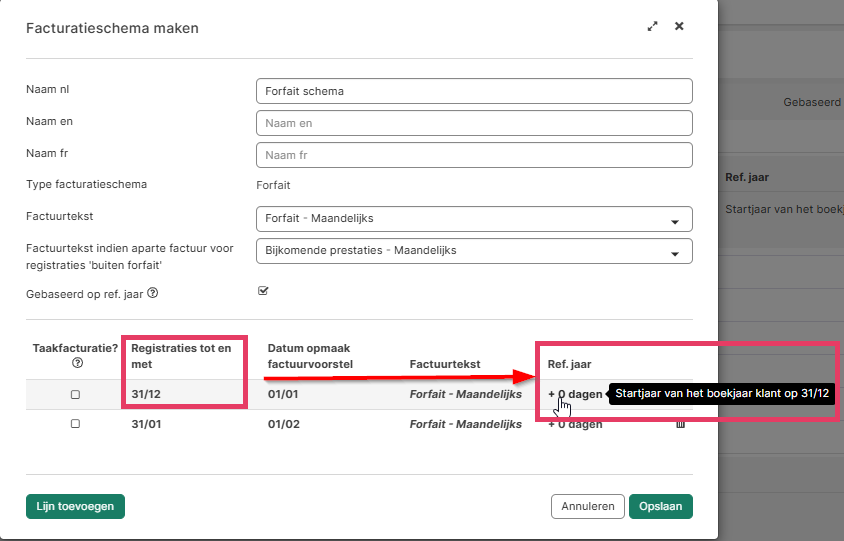Screen dimensions: 844x541
Task: Click the Taakfacturatie? column header
Action: click(x=75, y=348)
